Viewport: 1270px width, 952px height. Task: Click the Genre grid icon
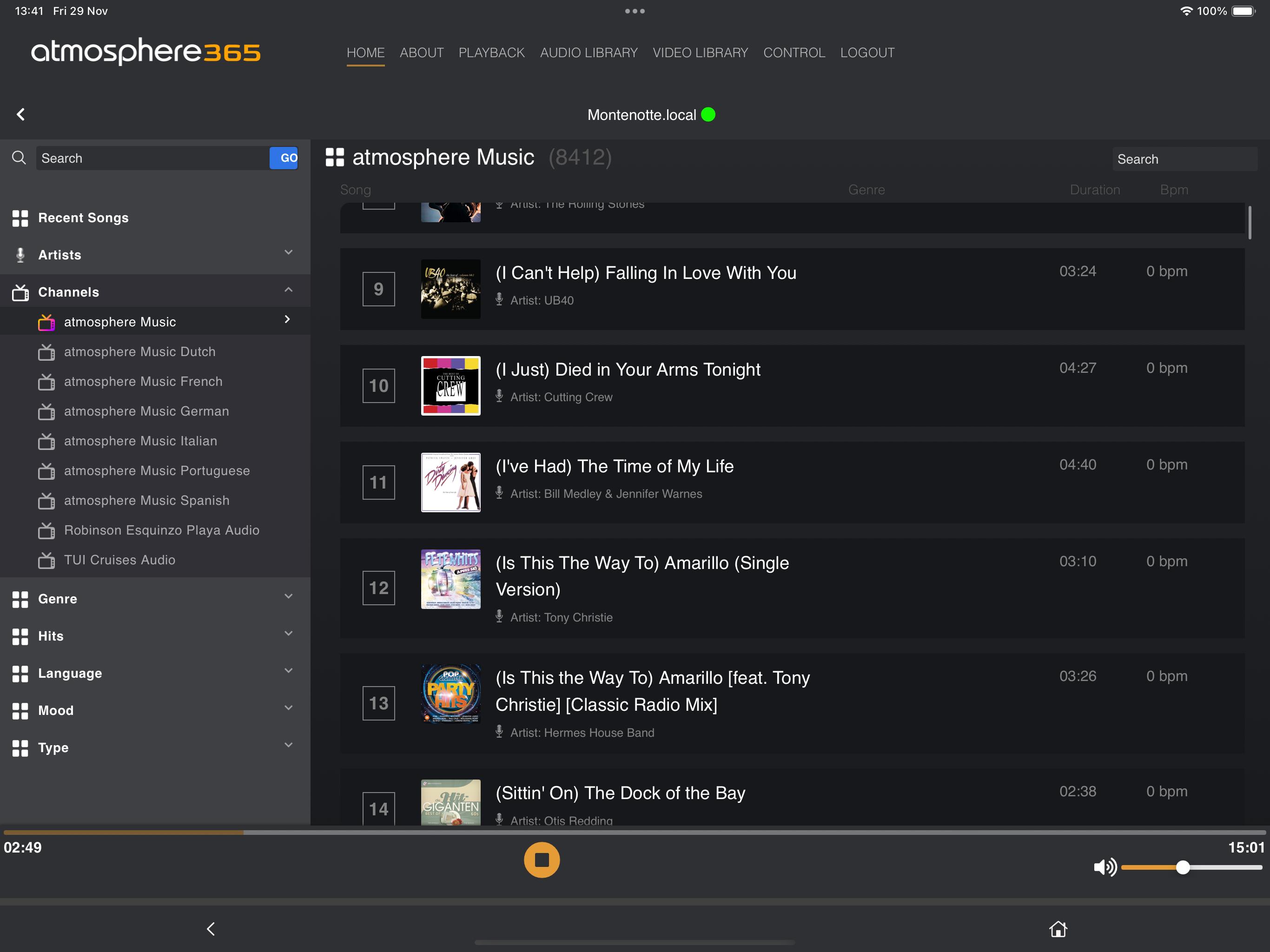point(20,600)
